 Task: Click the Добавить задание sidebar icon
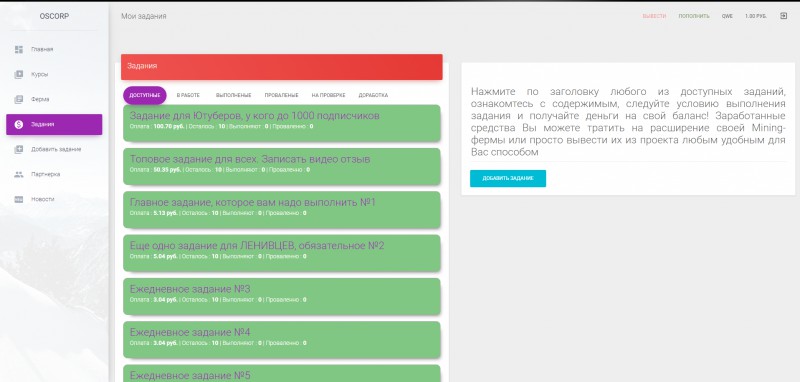pos(19,149)
